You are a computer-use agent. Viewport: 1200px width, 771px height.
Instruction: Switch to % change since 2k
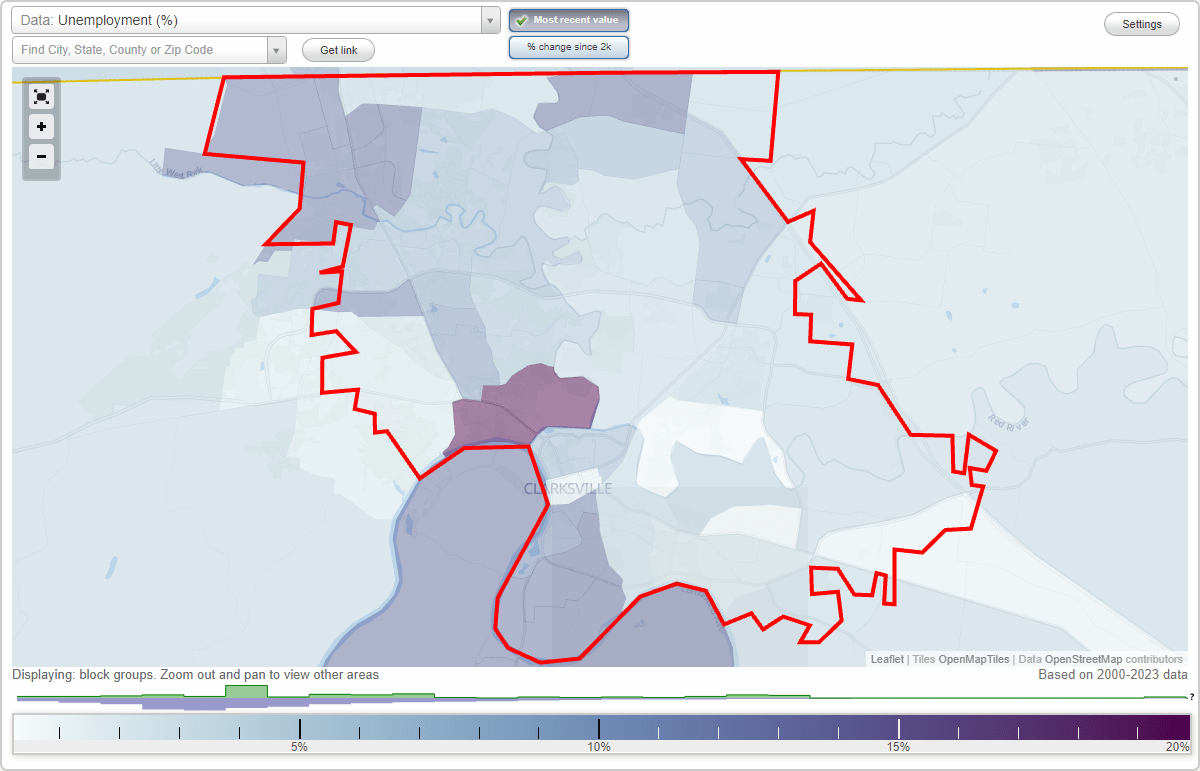click(569, 47)
